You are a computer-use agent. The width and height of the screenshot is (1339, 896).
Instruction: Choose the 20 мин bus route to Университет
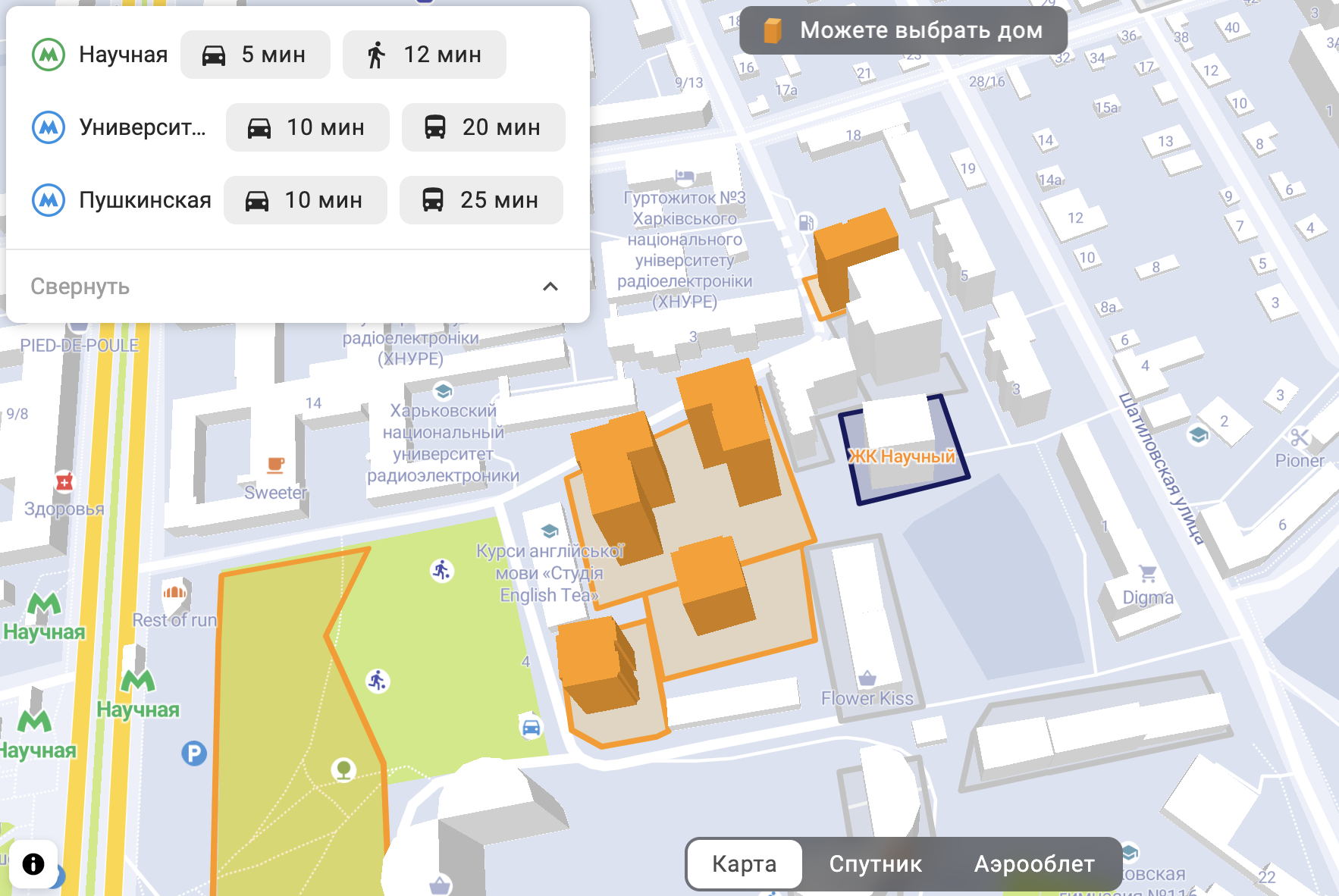pos(483,127)
